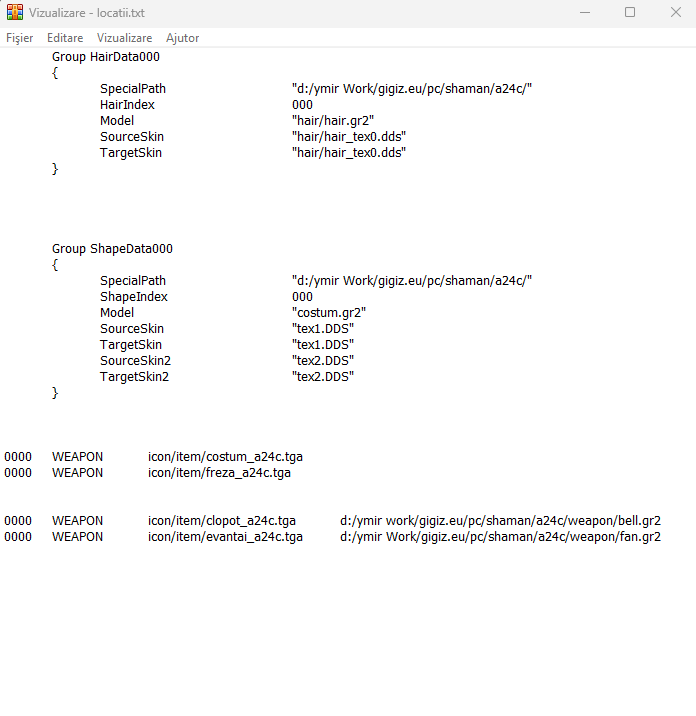Click WEAPON on the costum_a24c row
The width and height of the screenshot is (696, 716).
tap(77, 457)
